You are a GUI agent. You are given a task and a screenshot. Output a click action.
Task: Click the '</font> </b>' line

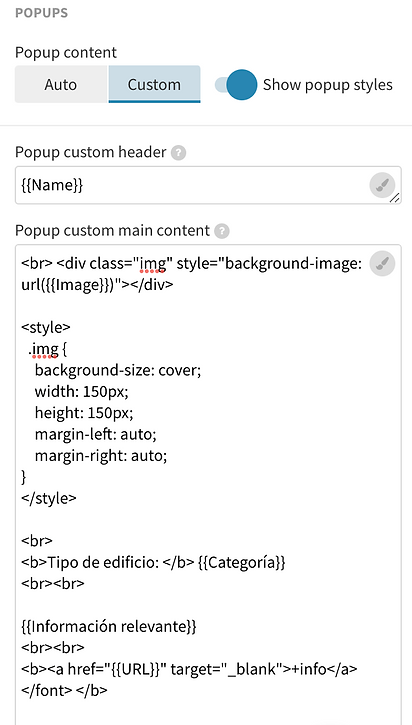(64, 690)
